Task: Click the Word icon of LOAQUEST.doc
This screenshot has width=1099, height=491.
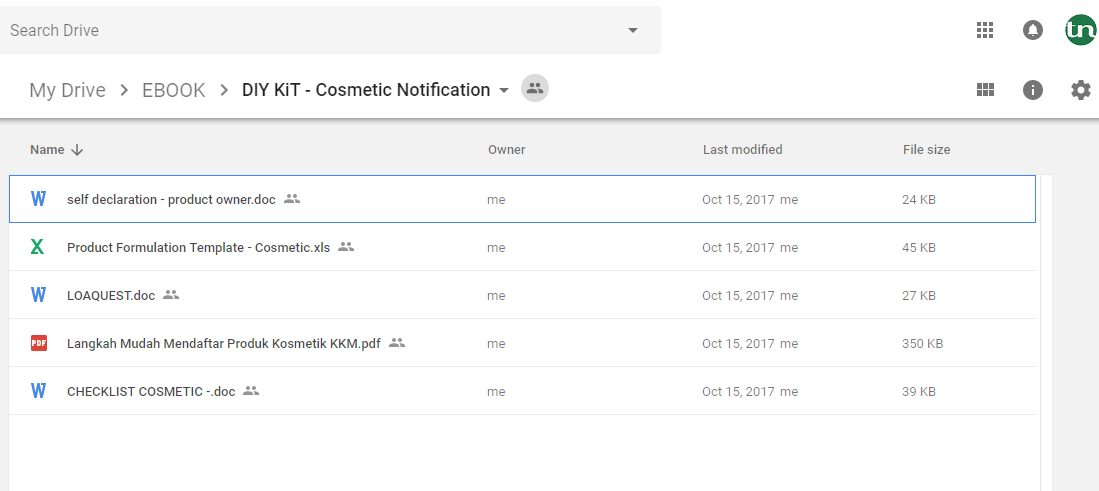Action: (39, 295)
